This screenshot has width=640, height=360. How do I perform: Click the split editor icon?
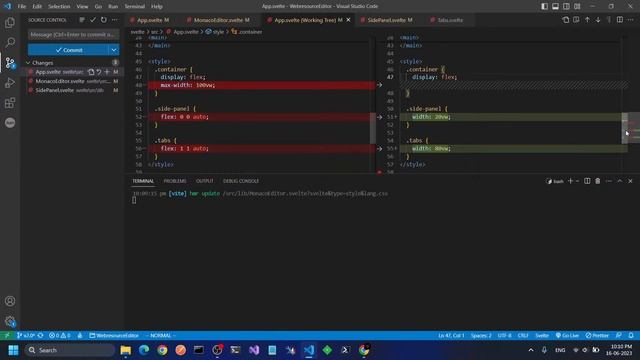(x=620, y=20)
